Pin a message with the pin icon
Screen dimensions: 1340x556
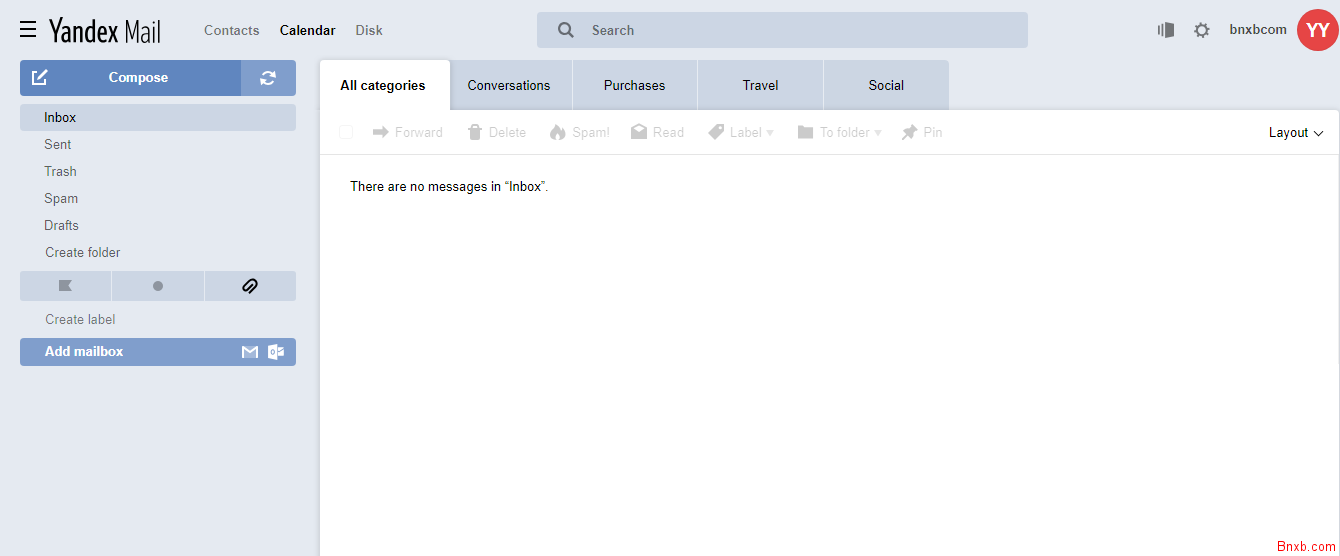click(909, 132)
